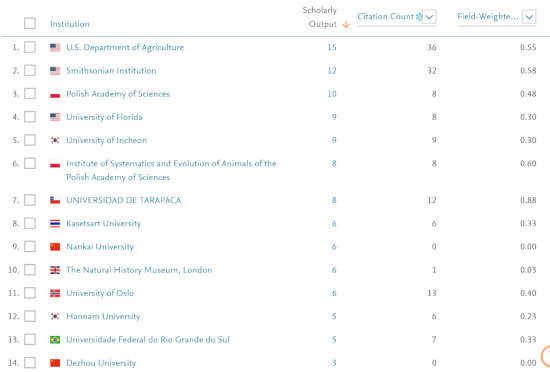Open the Citation Count dropdown arrow
The image size is (550, 372).
pos(429,17)
